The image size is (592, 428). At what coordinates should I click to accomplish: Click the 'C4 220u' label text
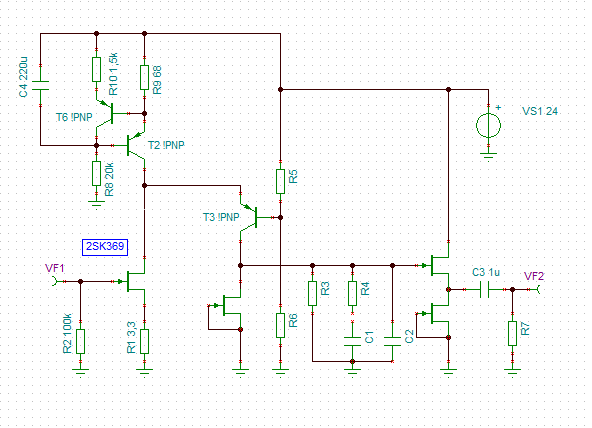point(23,77)
